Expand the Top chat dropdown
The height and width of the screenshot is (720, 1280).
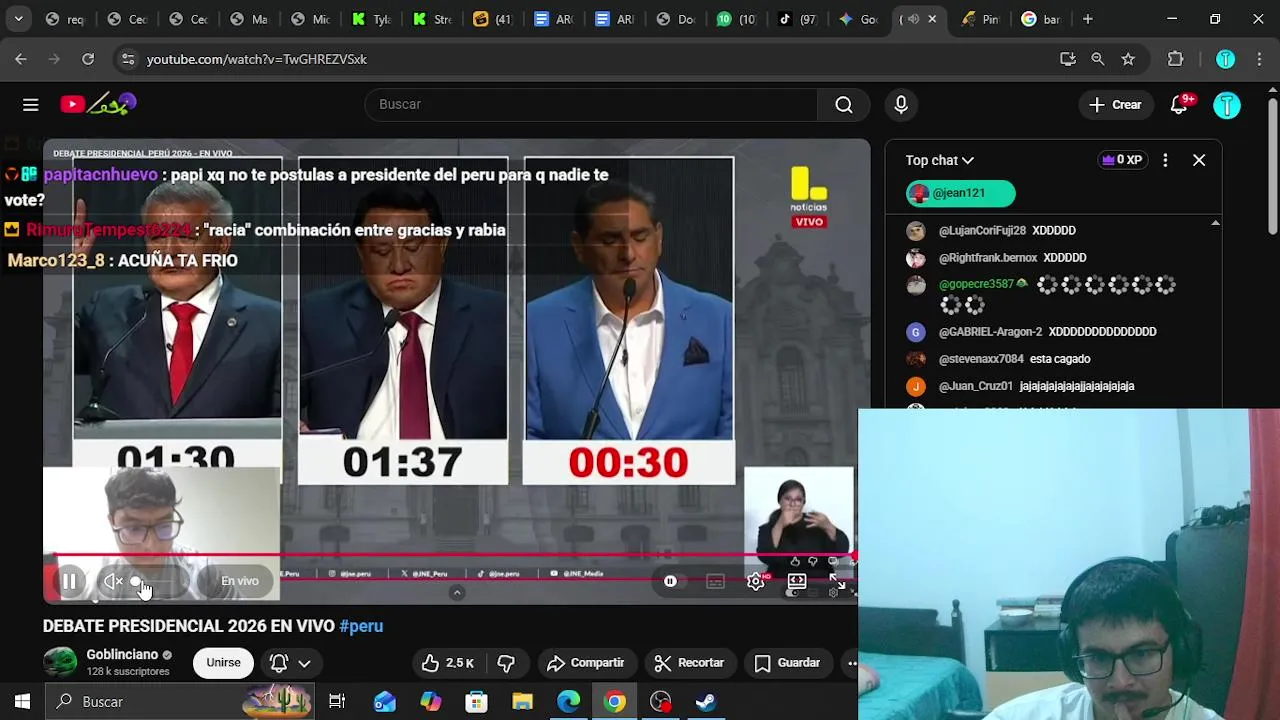tap(939, 160)
